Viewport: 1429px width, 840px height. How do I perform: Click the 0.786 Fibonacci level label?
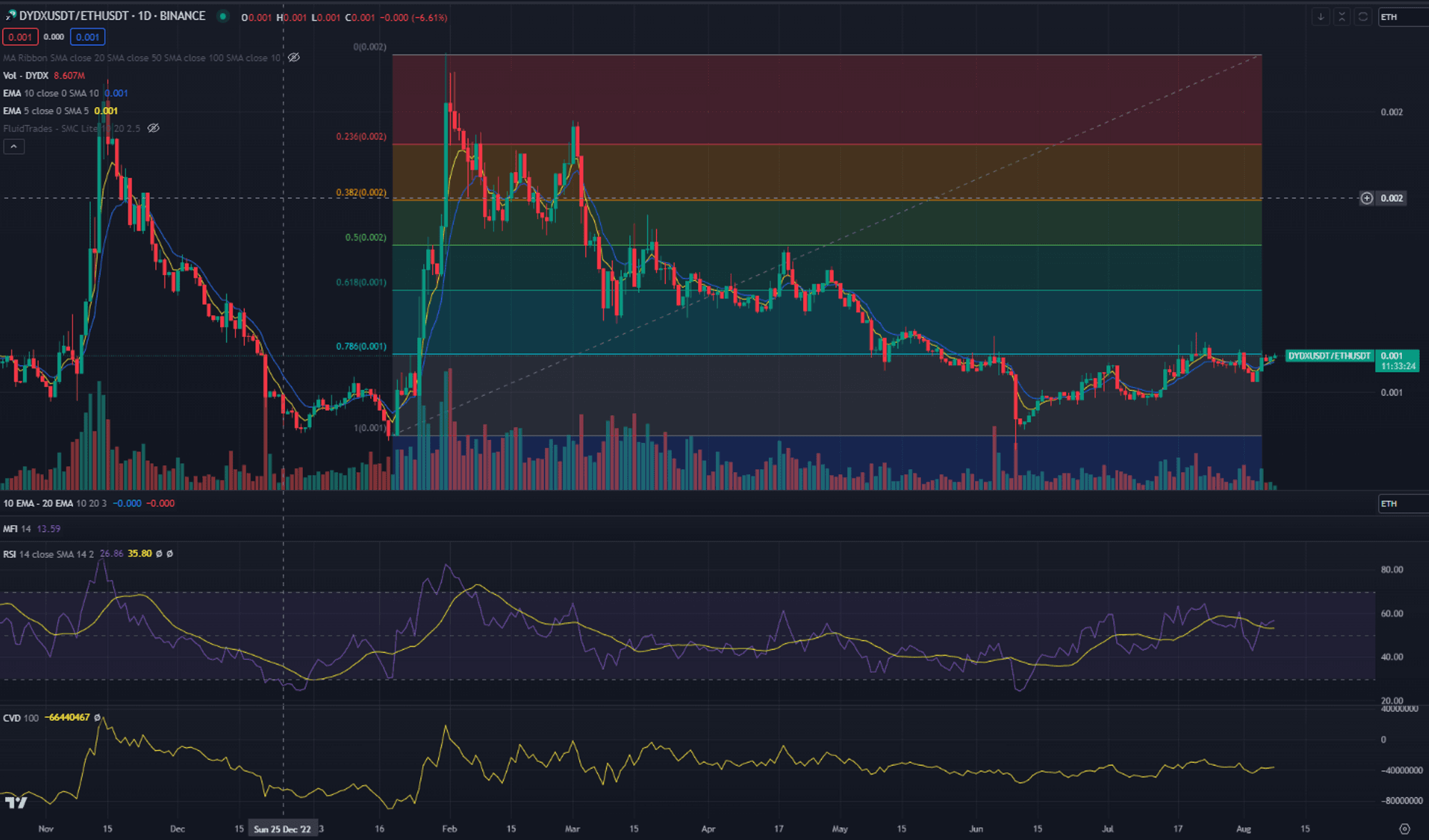(361, 346)
